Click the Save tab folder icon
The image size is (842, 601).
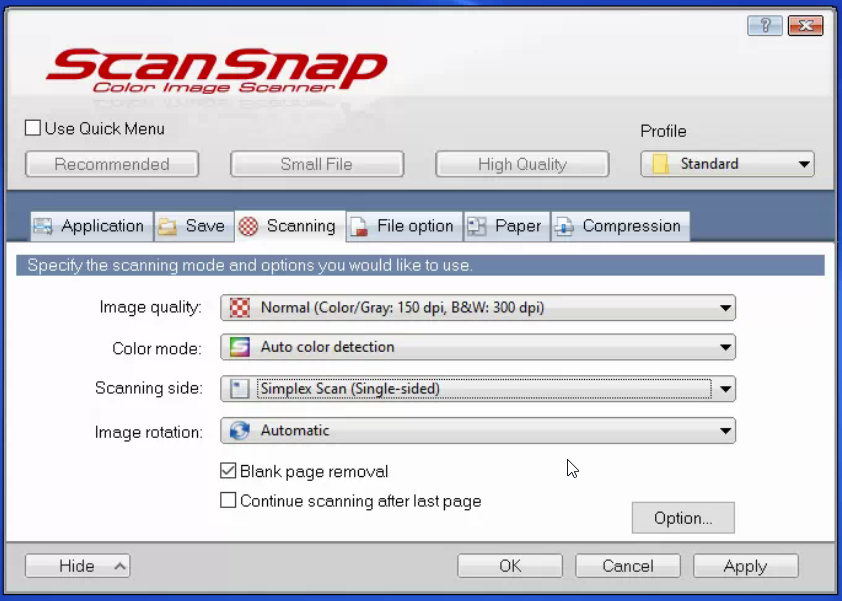coord(168,226)
